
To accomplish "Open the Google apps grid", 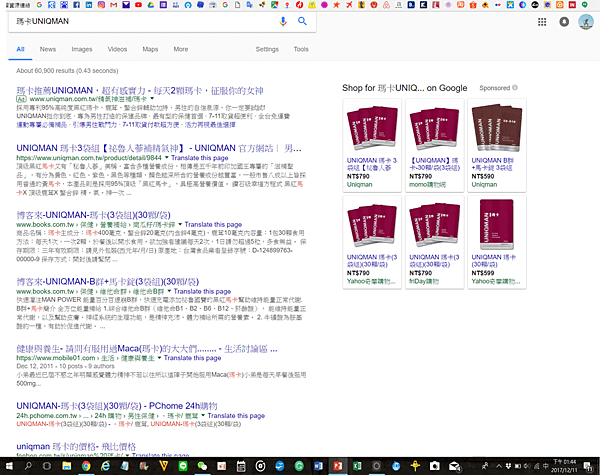I will 542,22.
